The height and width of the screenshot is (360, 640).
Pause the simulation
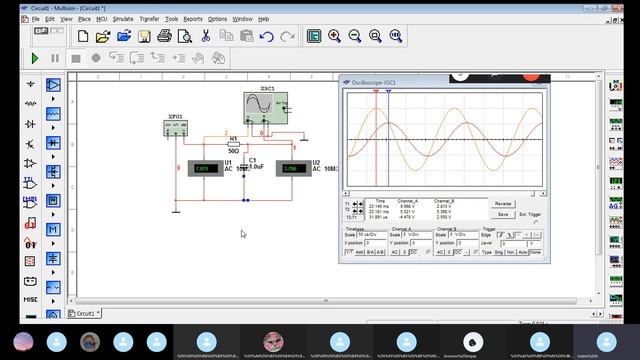[55, 58]
